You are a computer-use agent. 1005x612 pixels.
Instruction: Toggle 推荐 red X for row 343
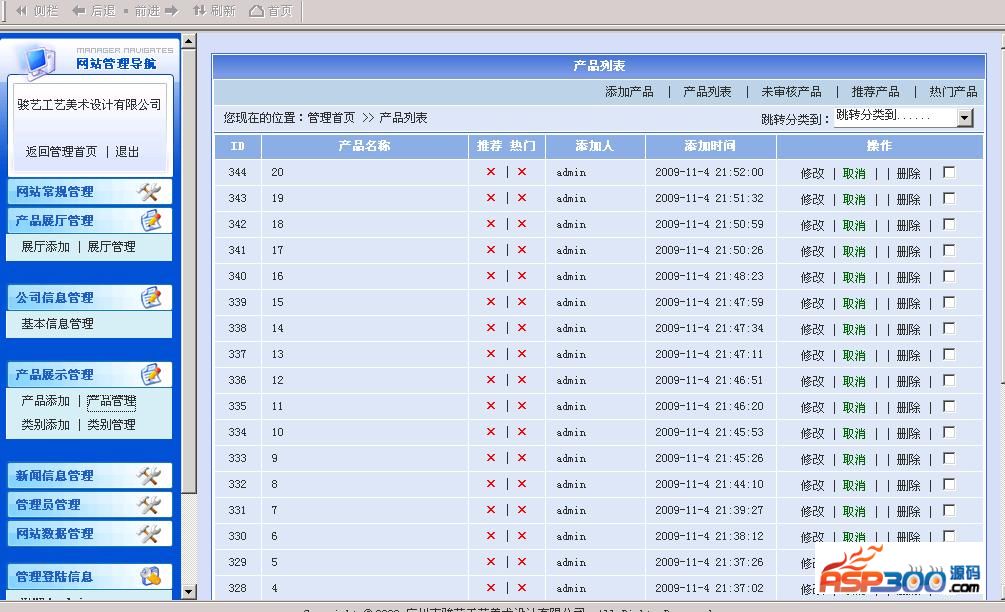pyautogui.click(x=491, y=198)
